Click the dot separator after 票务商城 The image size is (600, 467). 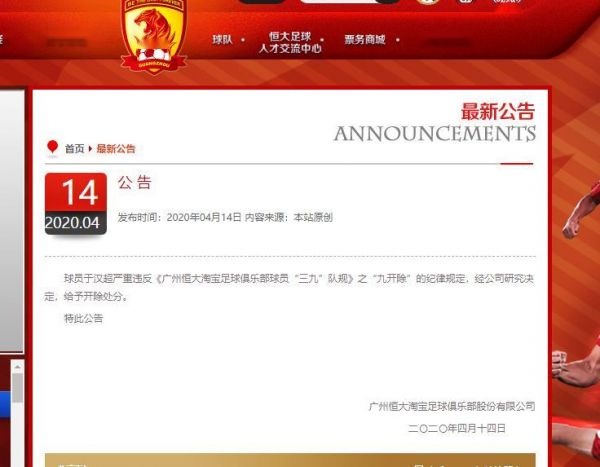coord(398,39)
